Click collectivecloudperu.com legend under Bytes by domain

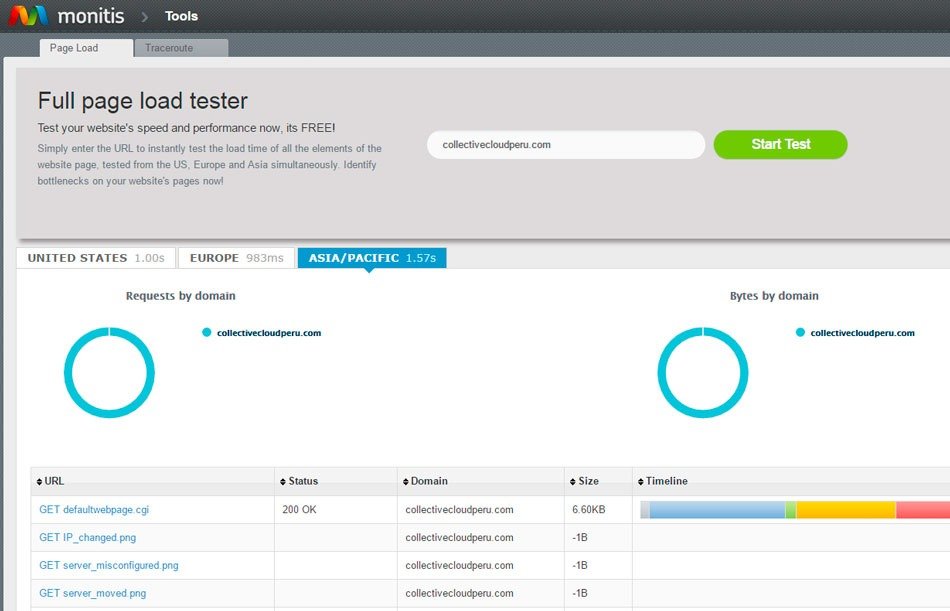863,333
